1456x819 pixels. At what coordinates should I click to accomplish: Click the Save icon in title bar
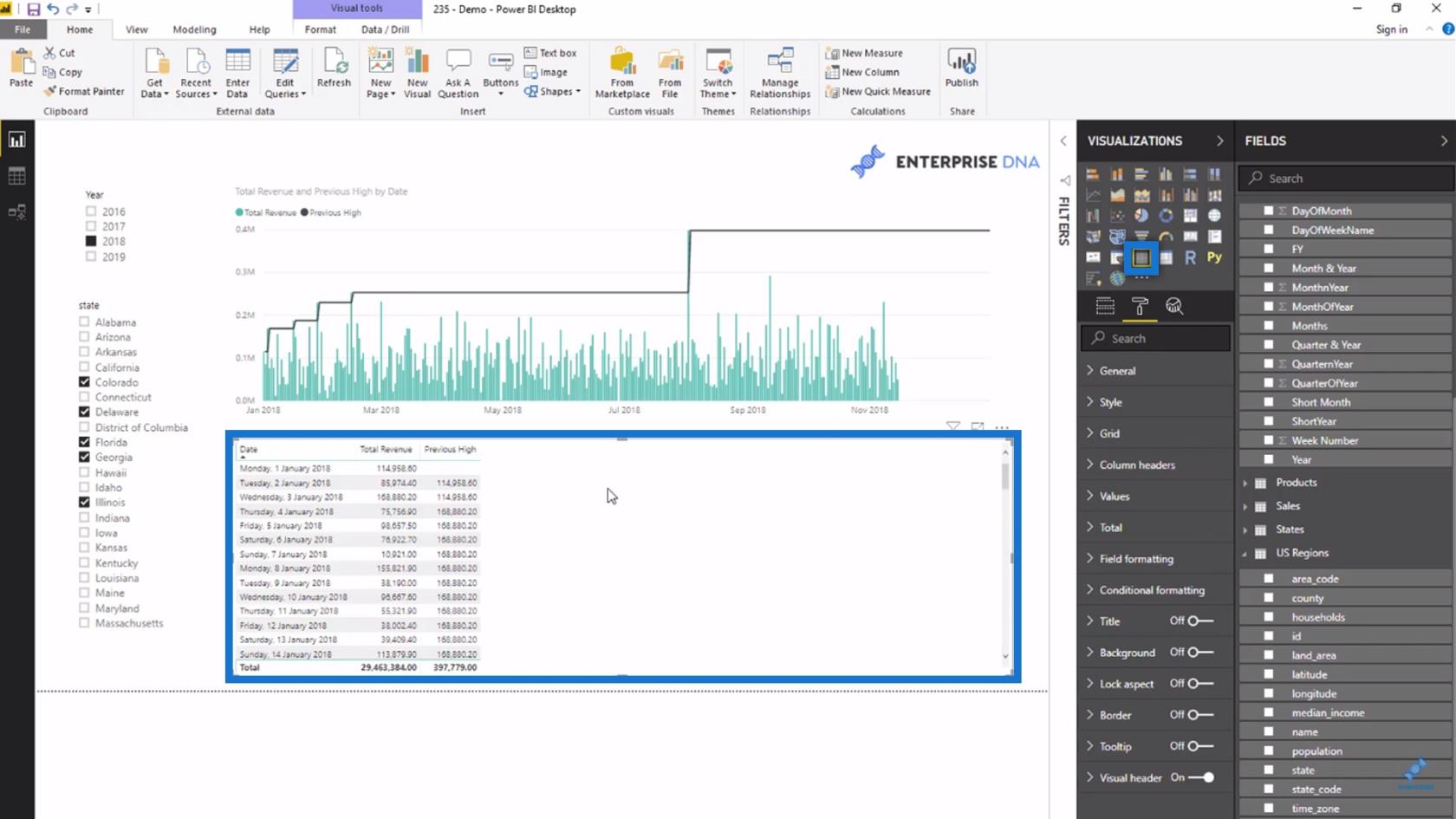[x=33, y=10]
